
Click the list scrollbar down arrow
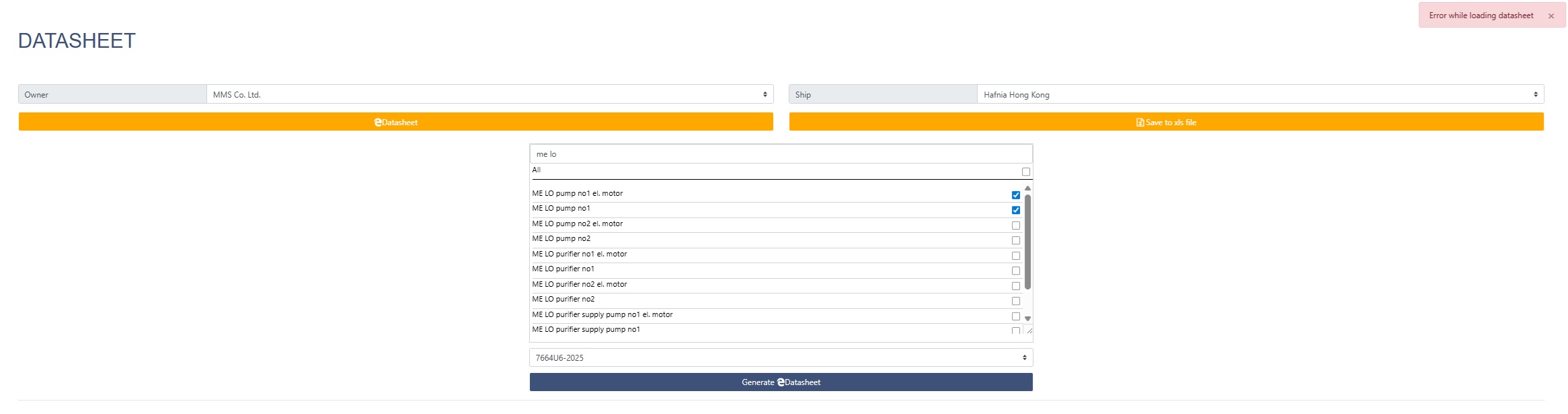(x=1027, y=318)
